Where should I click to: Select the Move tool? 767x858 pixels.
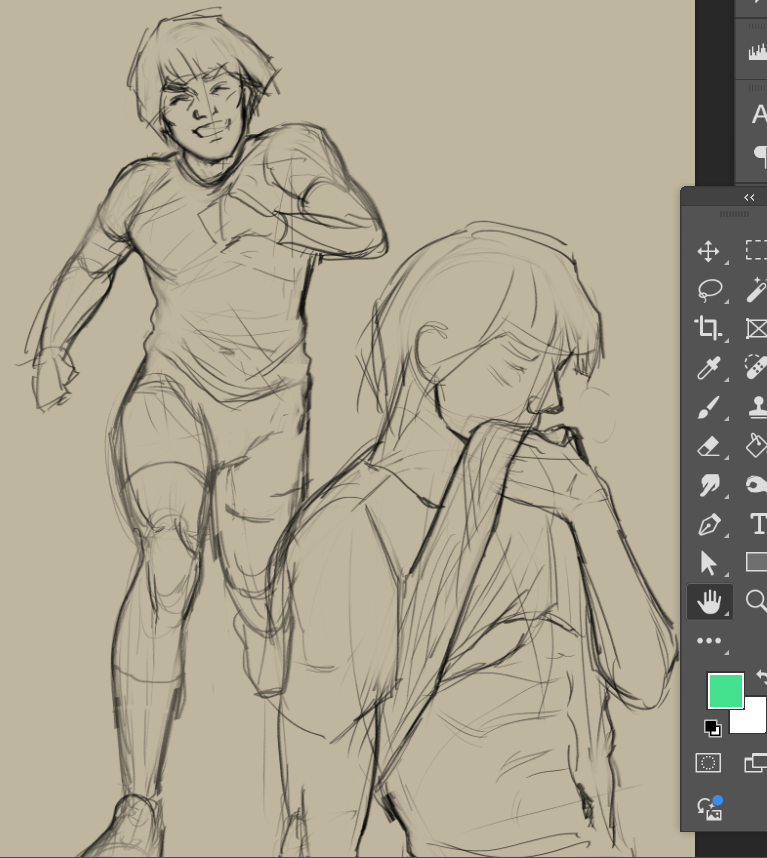click(708, 251)
